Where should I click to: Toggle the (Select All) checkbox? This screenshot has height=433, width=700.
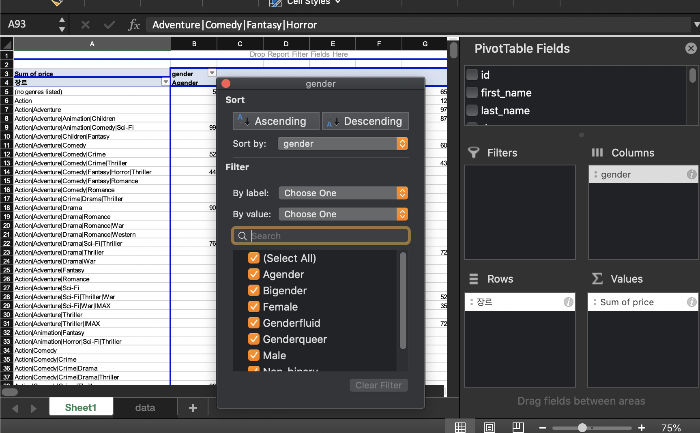(254, 258)
